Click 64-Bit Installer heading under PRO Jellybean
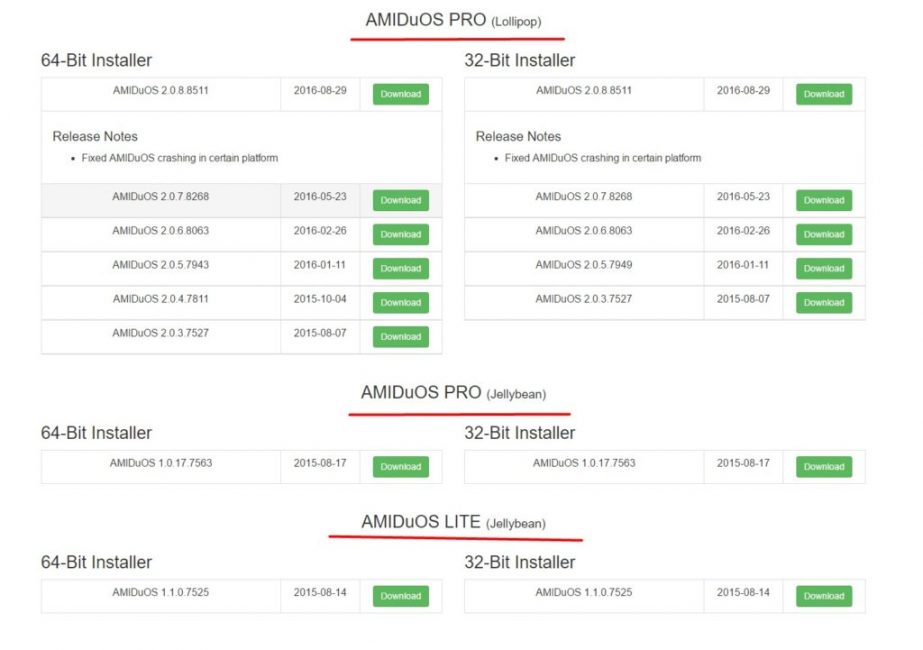Screen dimensions: 923x650 coord(96,433)
